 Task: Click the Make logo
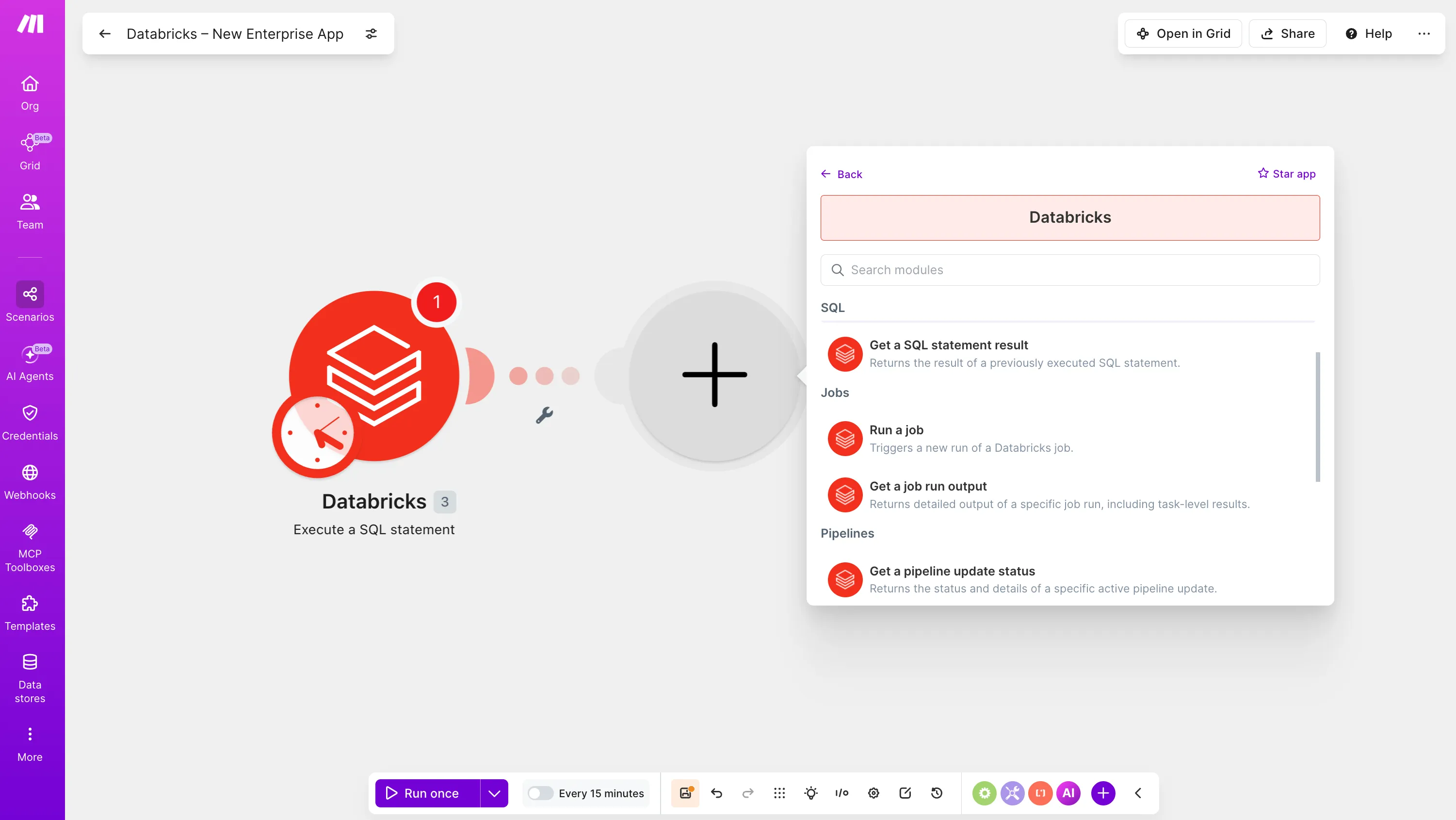31,24
